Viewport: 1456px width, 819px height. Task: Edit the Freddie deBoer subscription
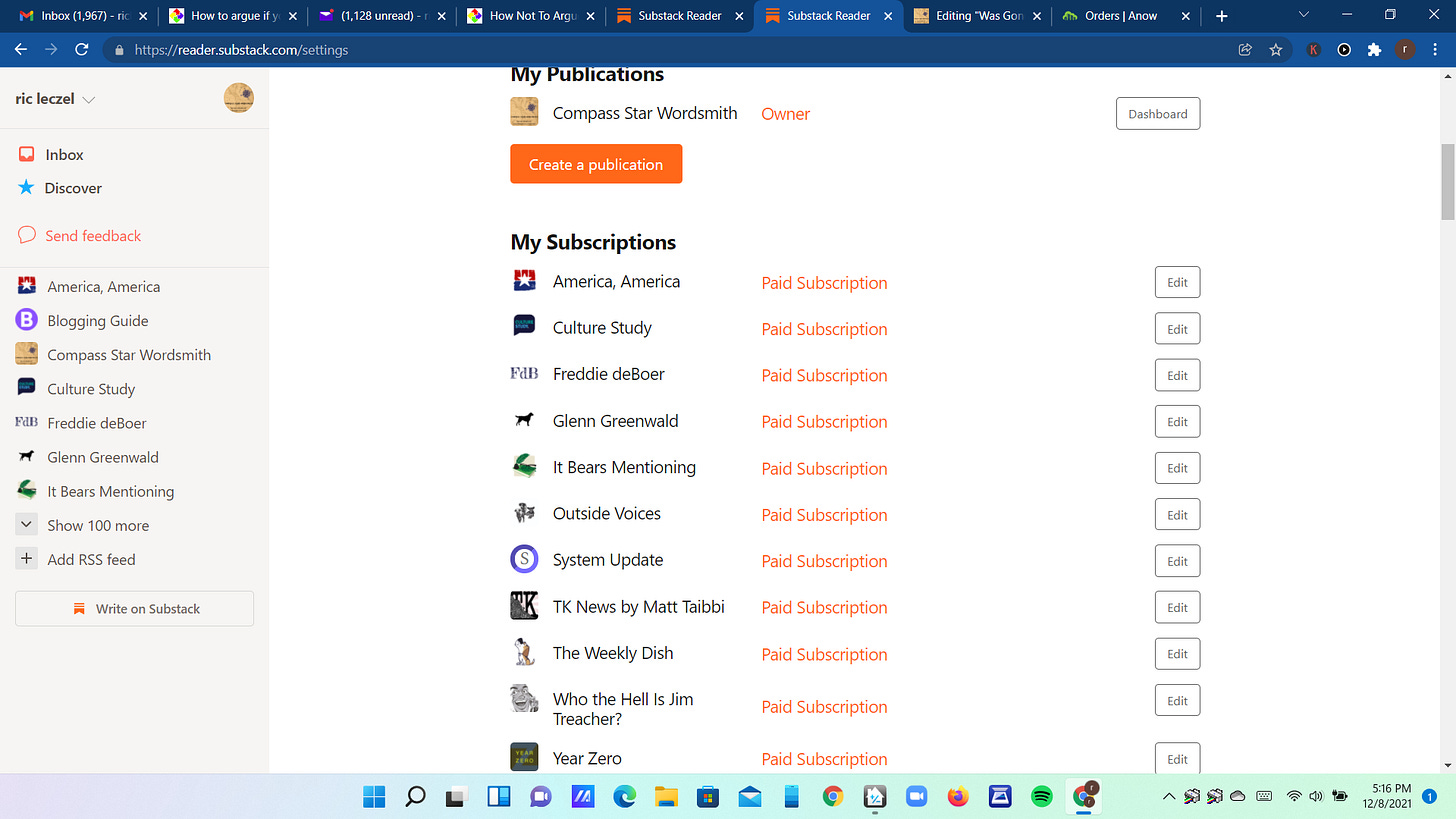coord(1177,375)
